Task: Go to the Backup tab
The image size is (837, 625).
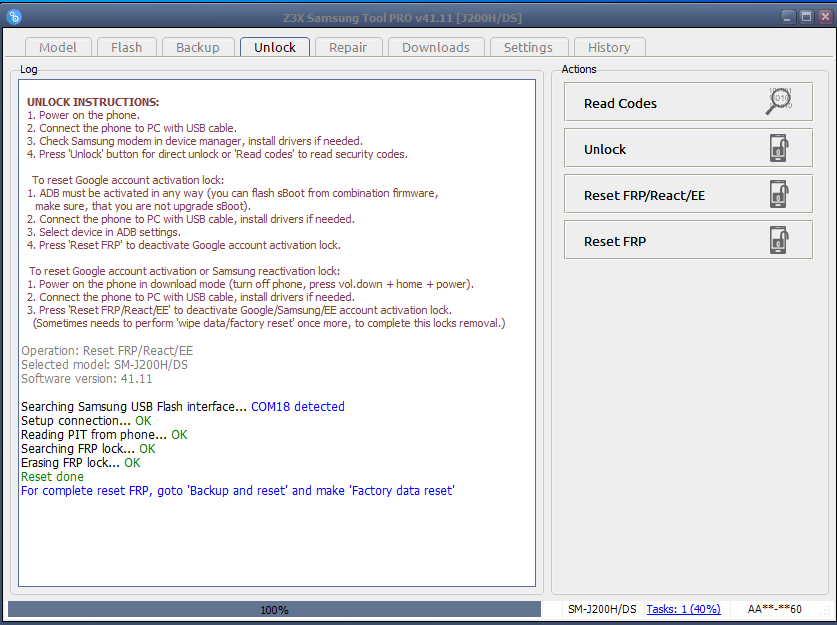Action: click(198, 48)
